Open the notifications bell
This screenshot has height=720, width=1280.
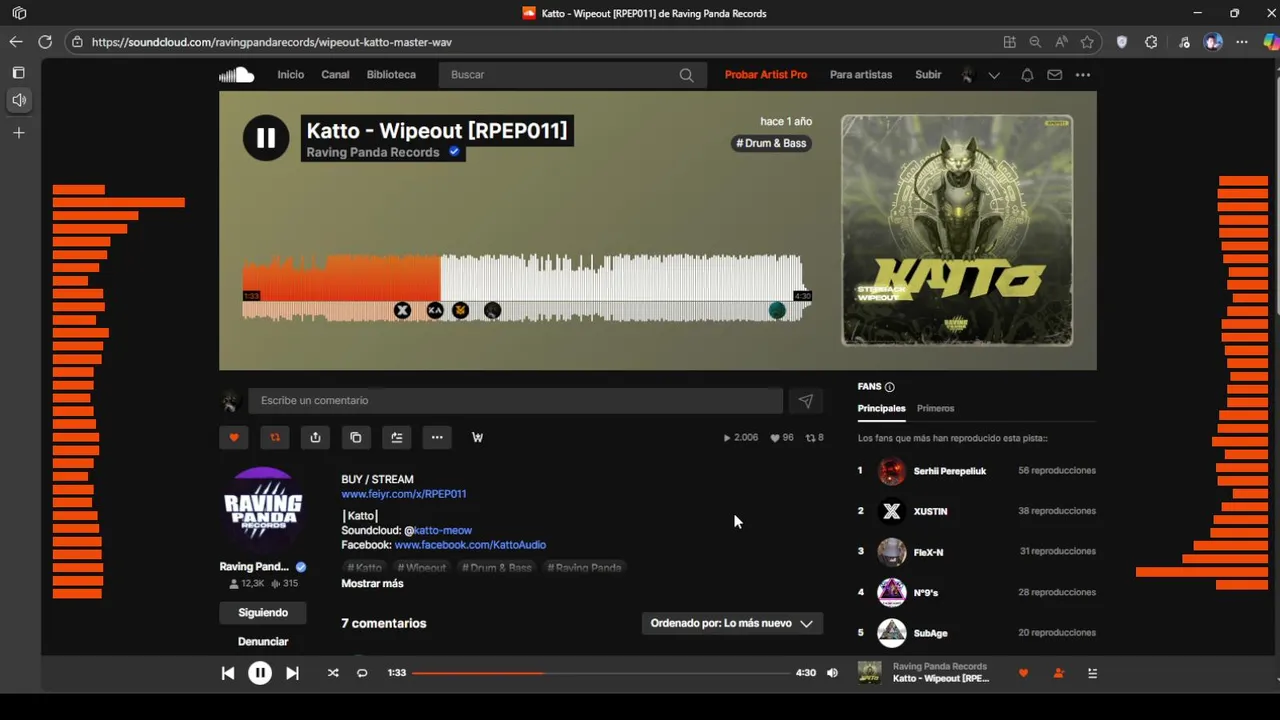pos(1027,75)
